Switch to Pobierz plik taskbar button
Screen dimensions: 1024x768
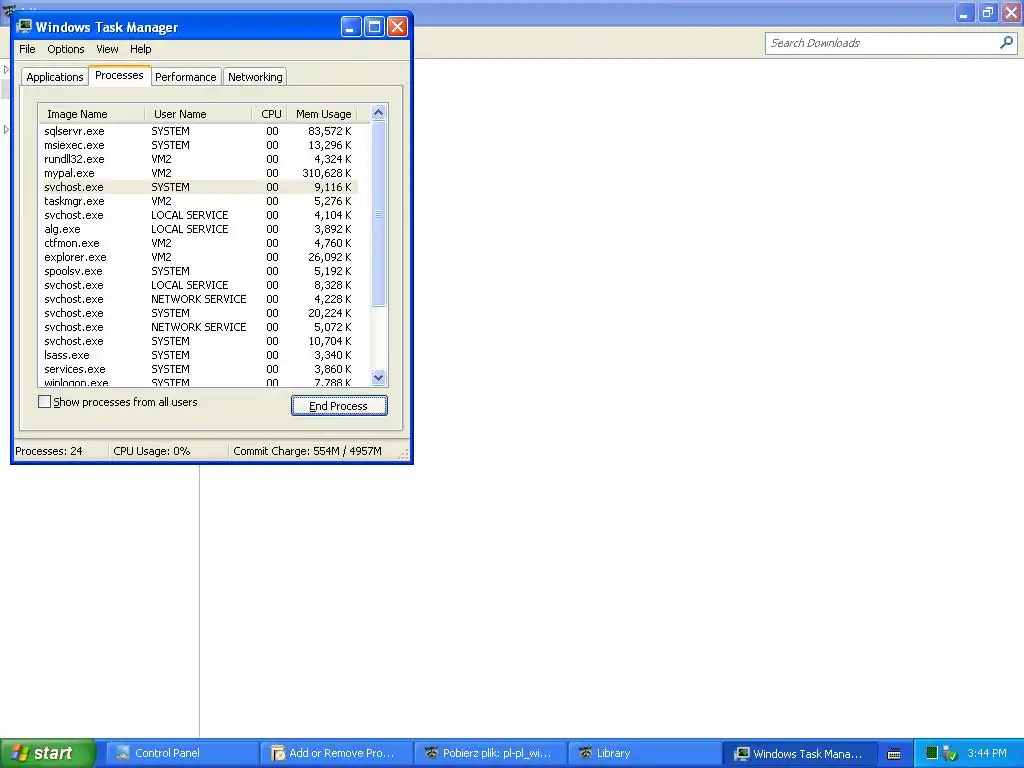pos(490,753)
